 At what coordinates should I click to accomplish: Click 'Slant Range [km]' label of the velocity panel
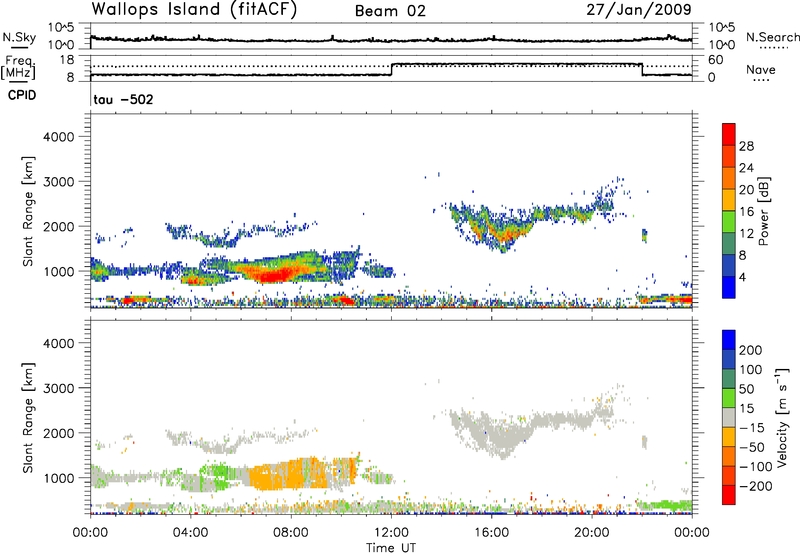coord(28,417)
